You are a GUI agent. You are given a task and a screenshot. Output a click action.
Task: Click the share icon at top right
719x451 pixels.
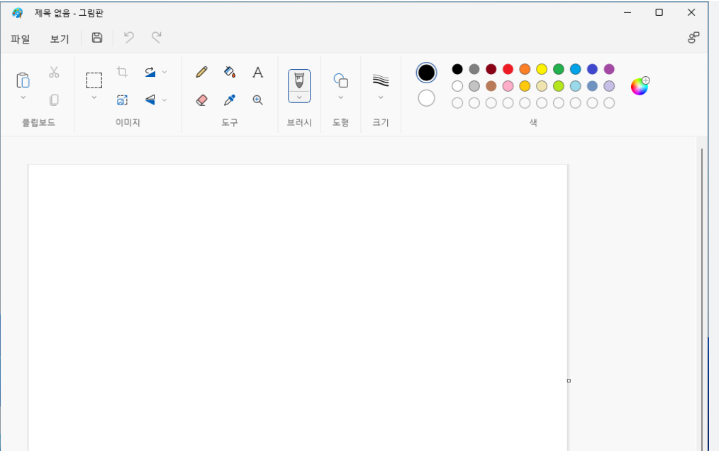(693, 38)
